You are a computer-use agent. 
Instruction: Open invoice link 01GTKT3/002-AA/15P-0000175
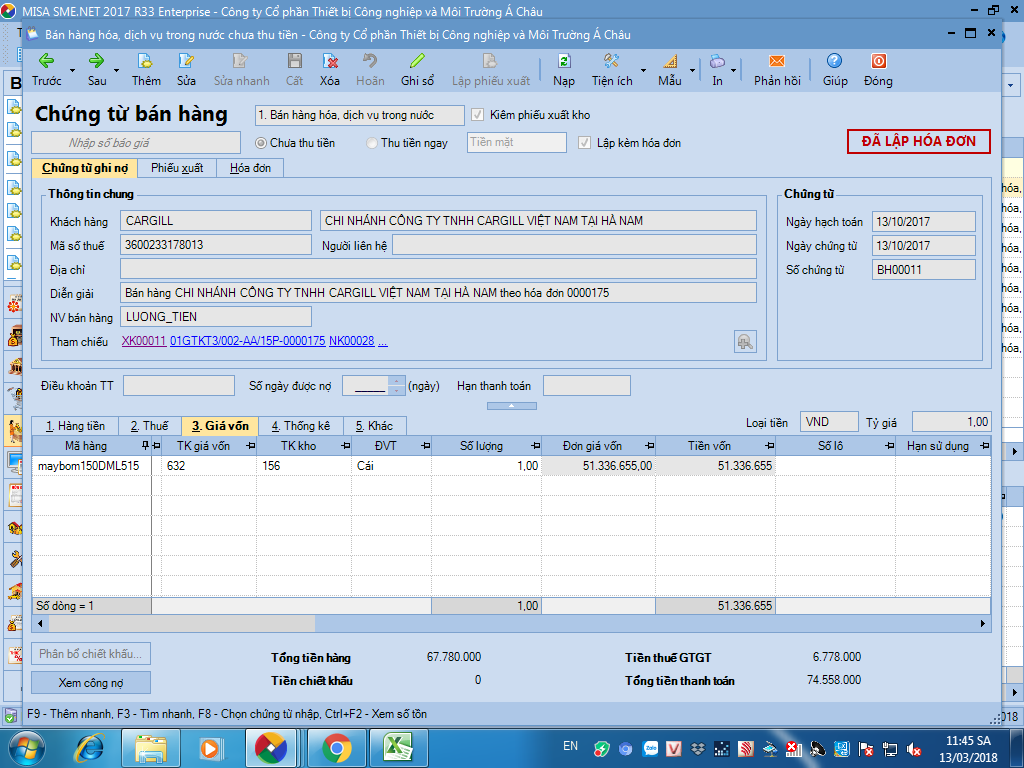(248, 341)
